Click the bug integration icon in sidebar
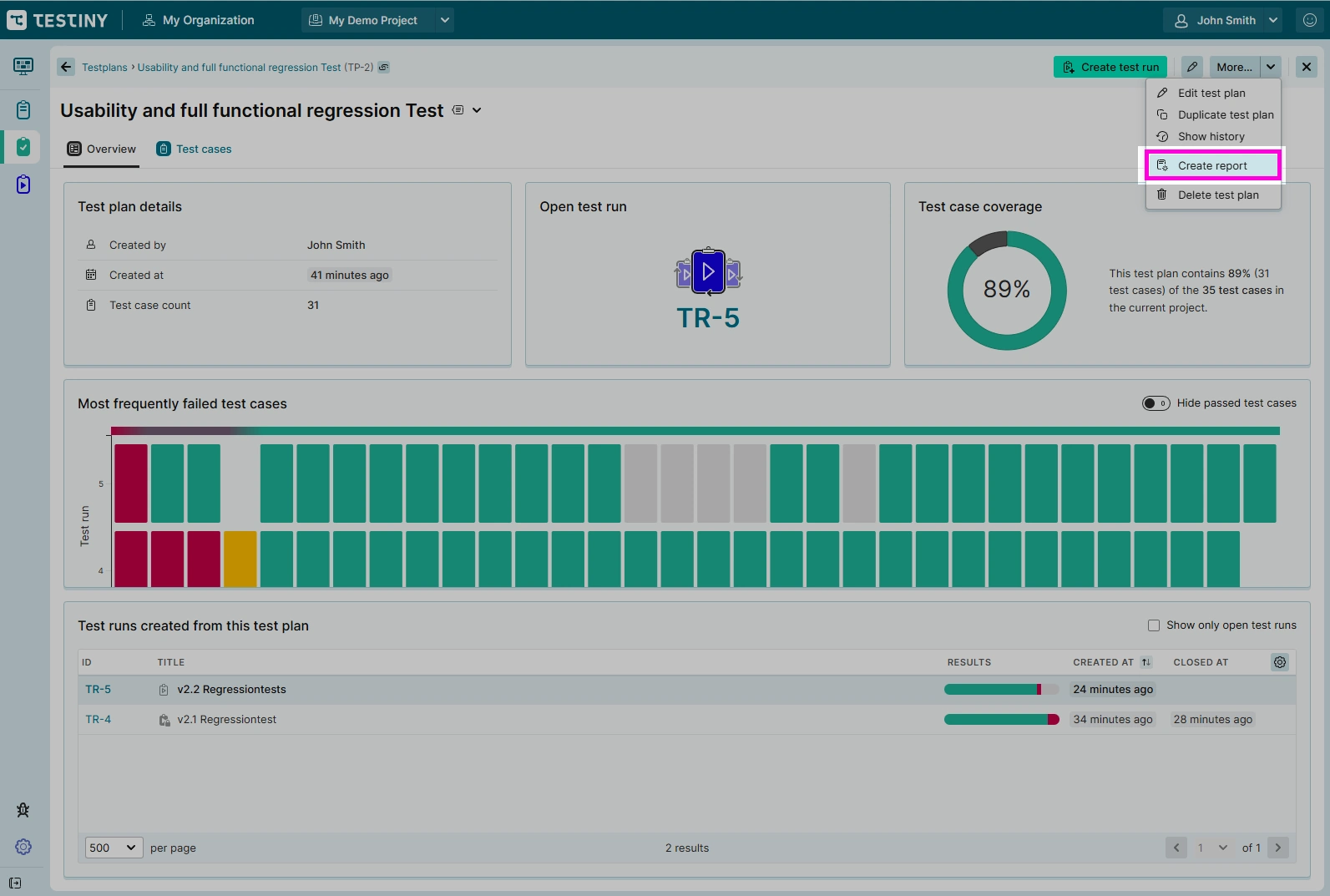 coord(23,810)
